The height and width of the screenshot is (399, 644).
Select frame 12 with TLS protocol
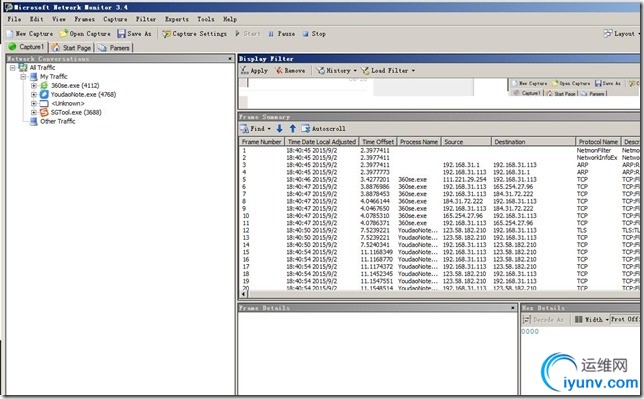[439, 231]
